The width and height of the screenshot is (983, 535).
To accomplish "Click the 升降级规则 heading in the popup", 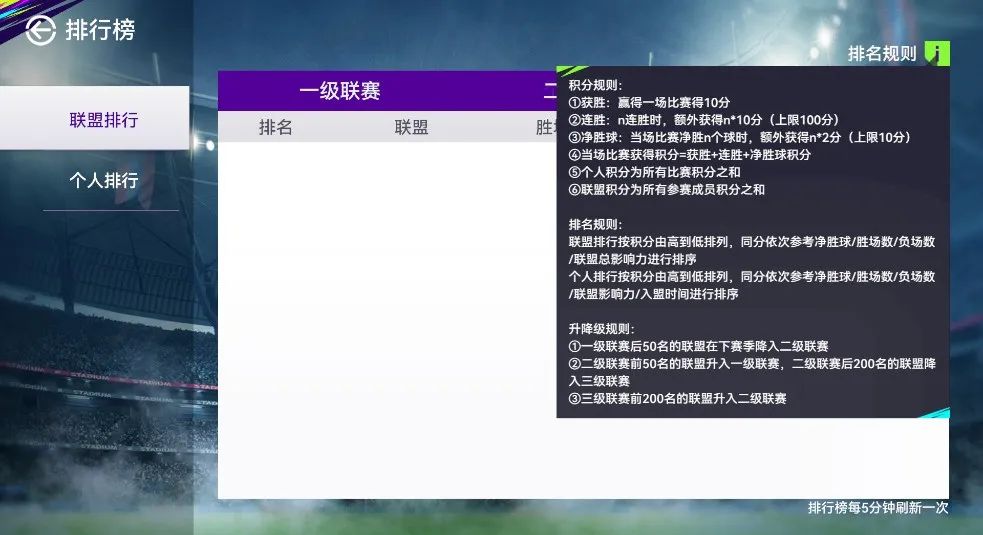I will tap(601, 329).
